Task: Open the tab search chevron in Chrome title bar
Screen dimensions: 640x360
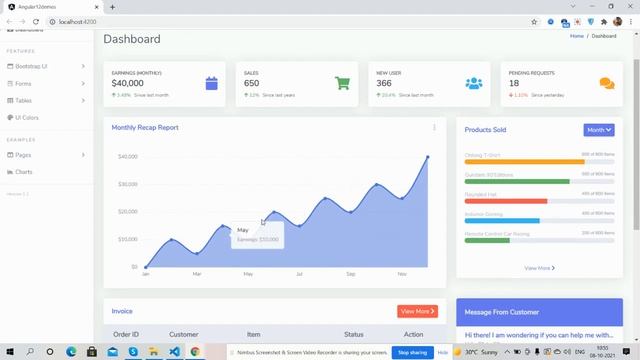Action: [573, 7]
